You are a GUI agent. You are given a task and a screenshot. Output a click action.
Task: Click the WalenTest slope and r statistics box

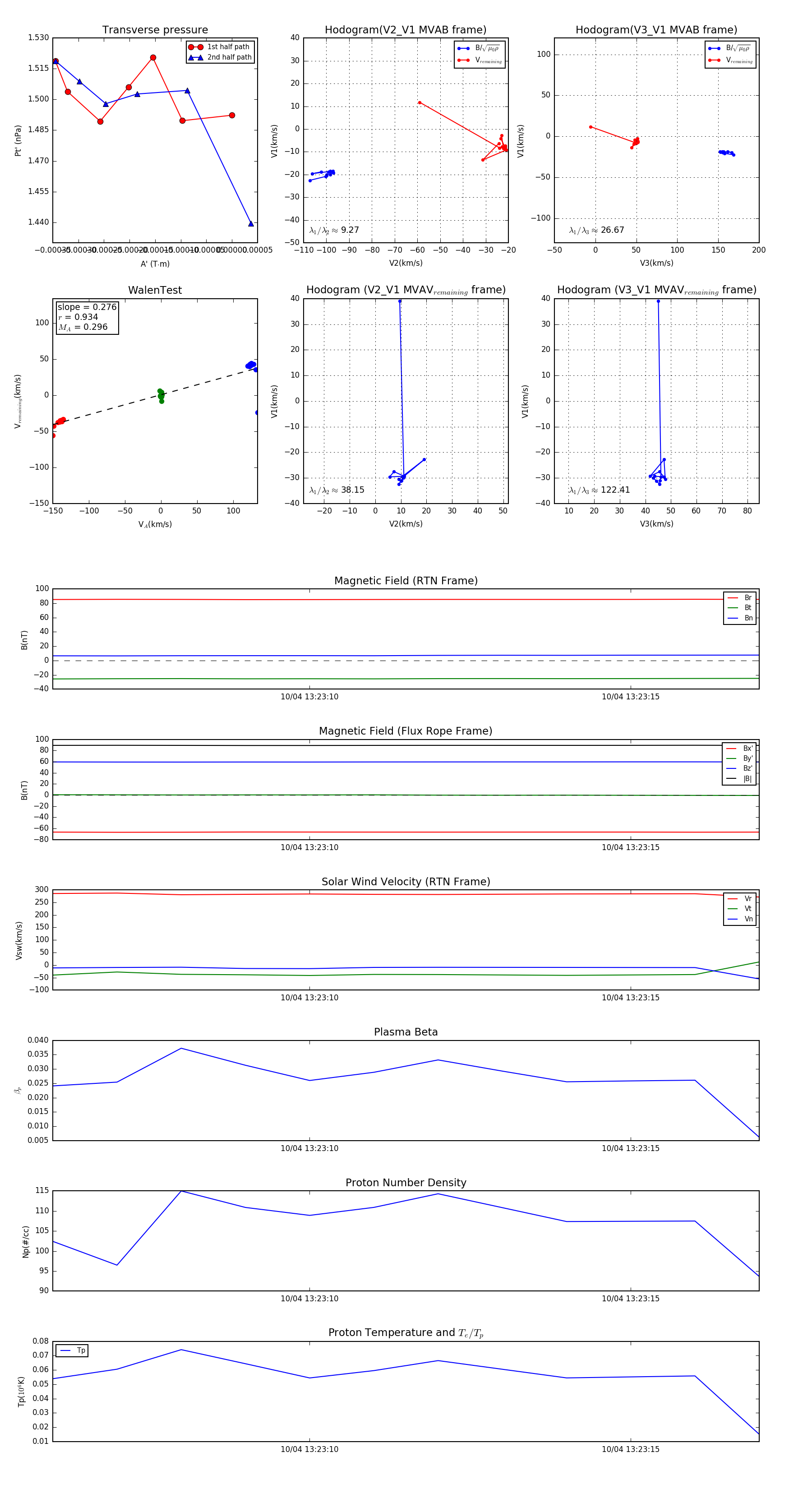click(x=87, y=317)
